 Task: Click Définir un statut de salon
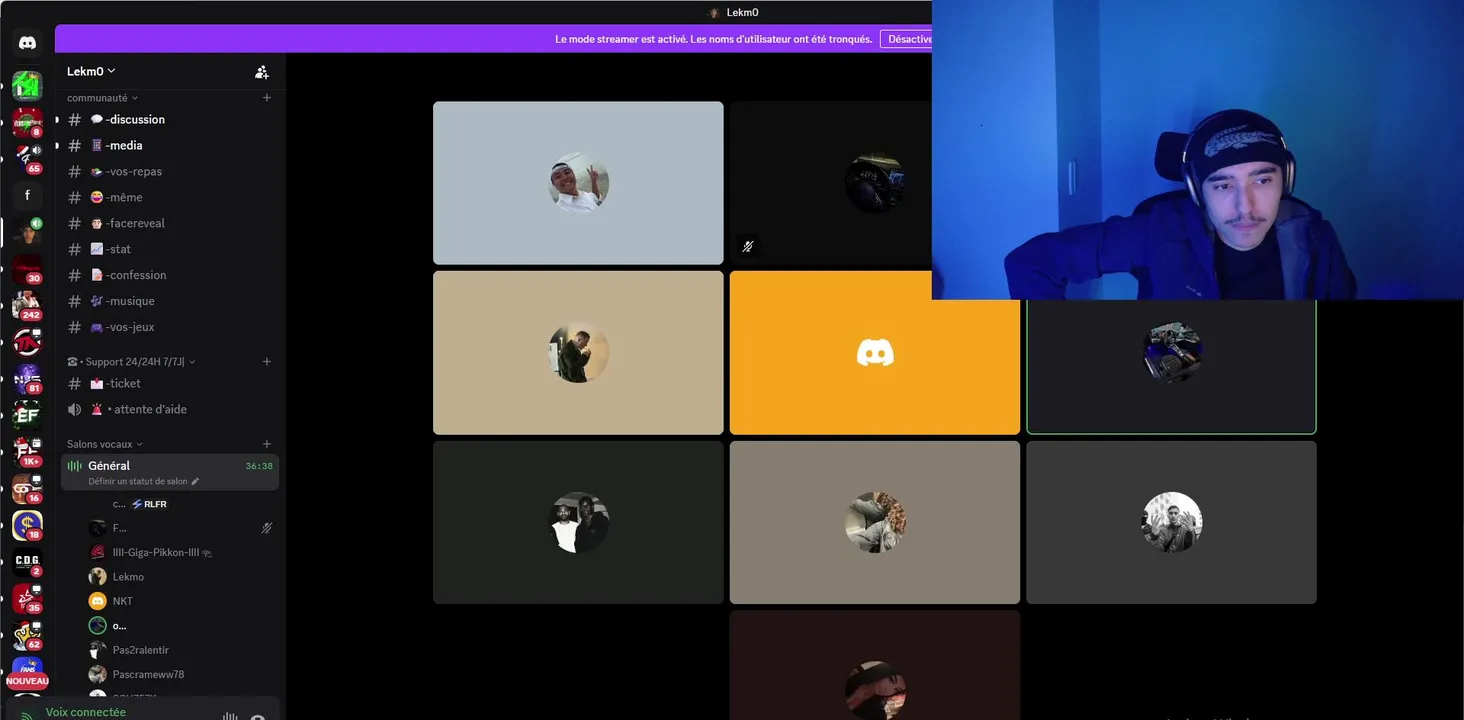tap(138, 482)
